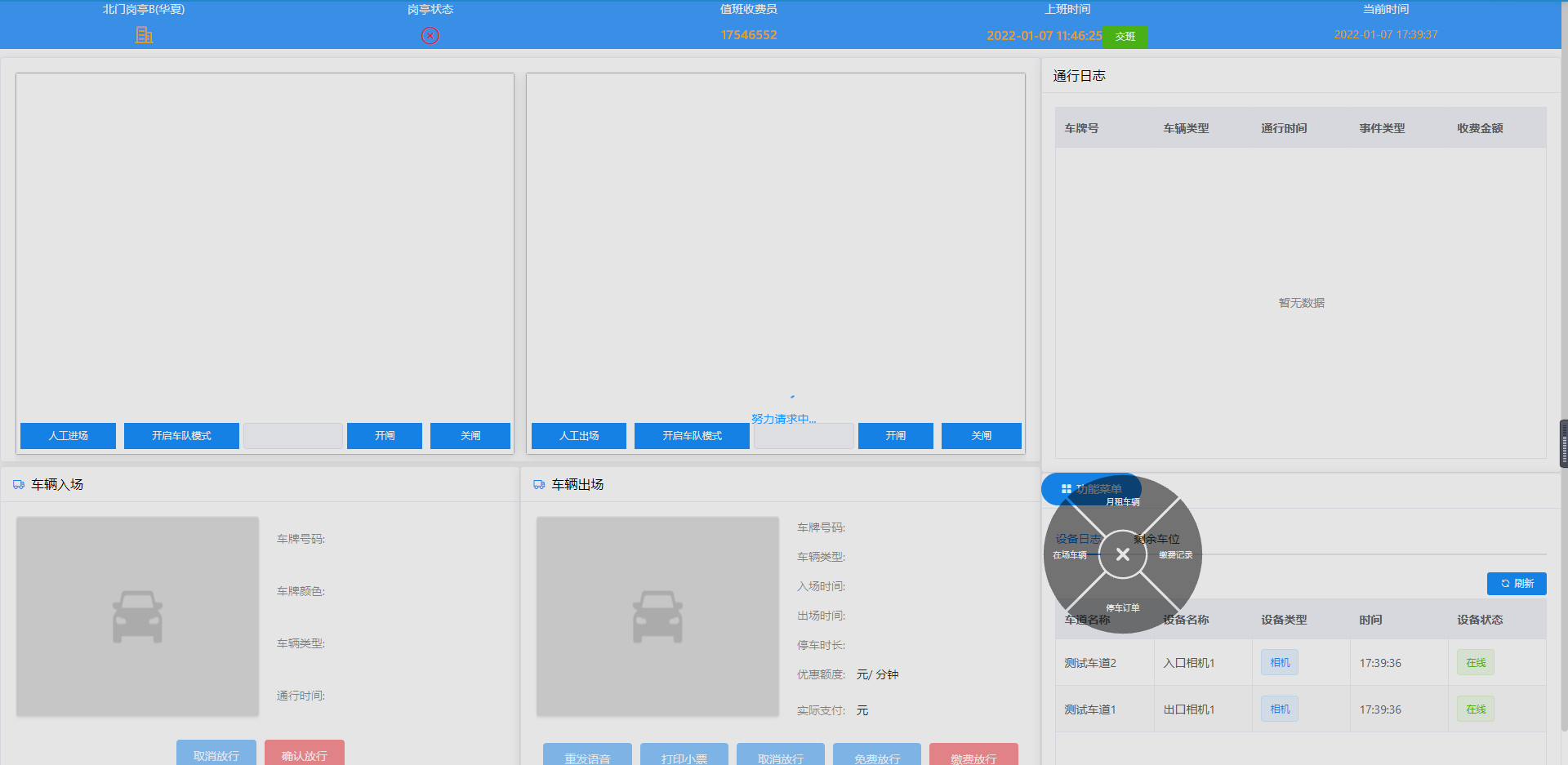Click 开闸 in the exit video panel
This screenshot has width=1568, height=765.
click(896, 436)
